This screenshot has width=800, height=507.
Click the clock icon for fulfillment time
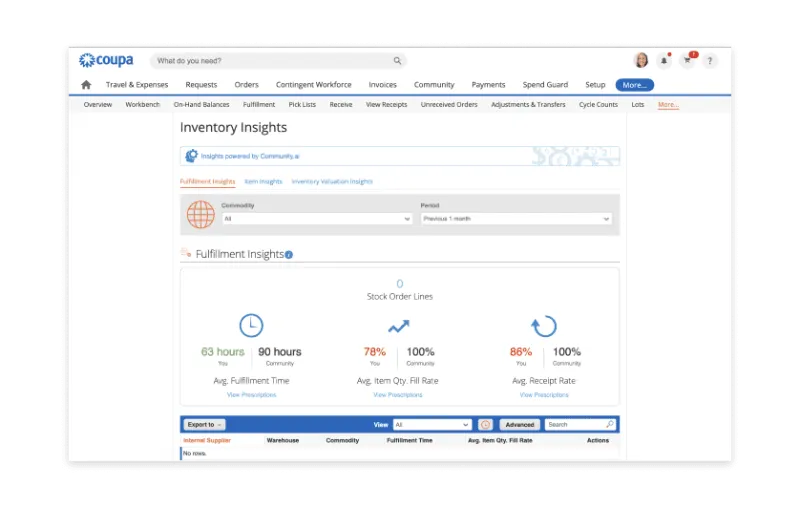click(251, 325)
